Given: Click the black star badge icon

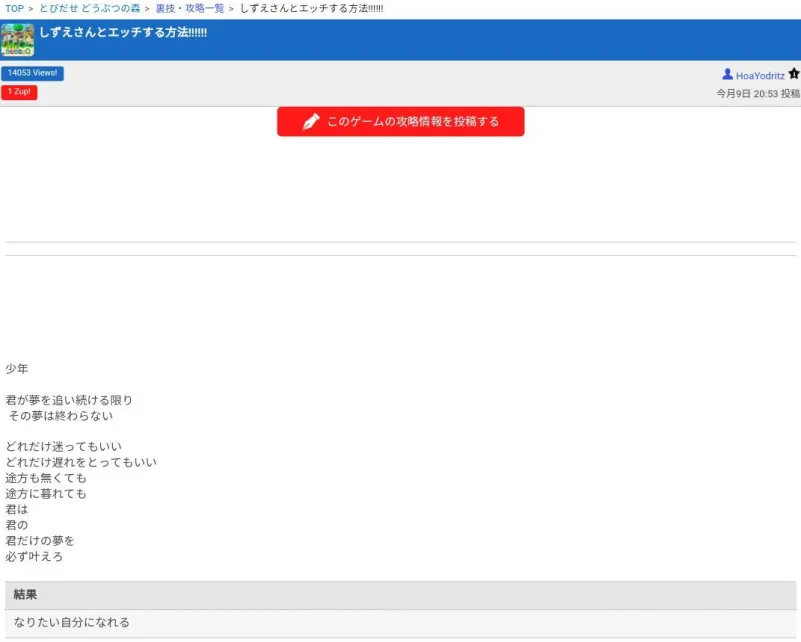Looking at the screenshot, I should point(794,74).
